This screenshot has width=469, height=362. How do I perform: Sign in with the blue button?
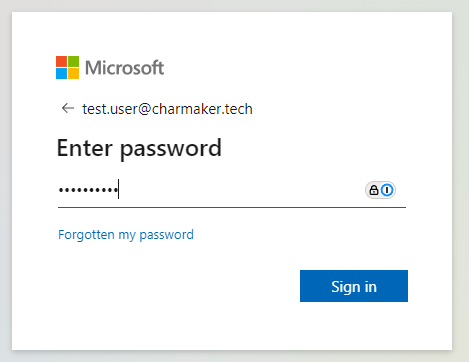click(x=354, y=286)
